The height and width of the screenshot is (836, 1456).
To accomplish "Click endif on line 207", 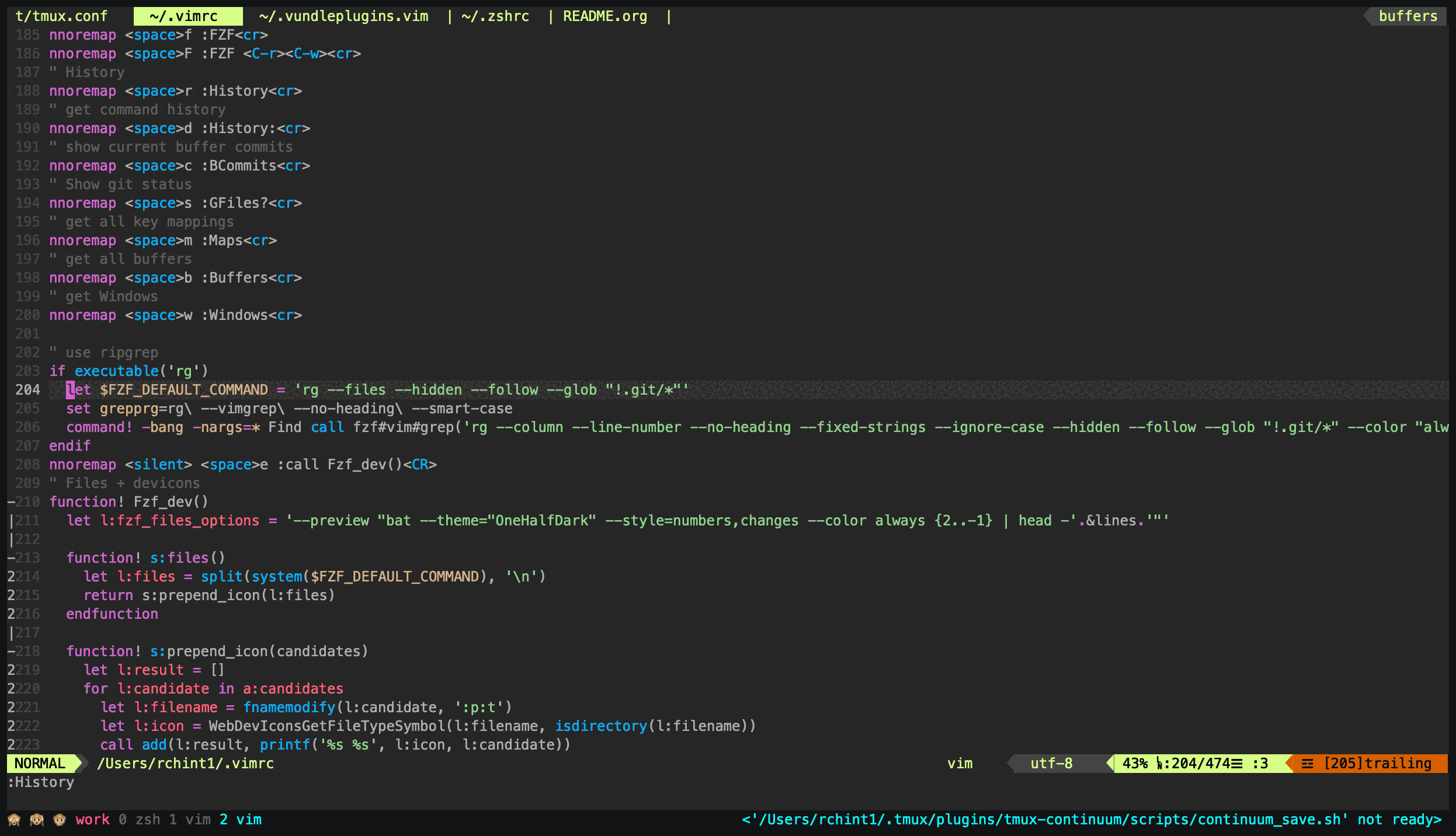I will point(70,446).
